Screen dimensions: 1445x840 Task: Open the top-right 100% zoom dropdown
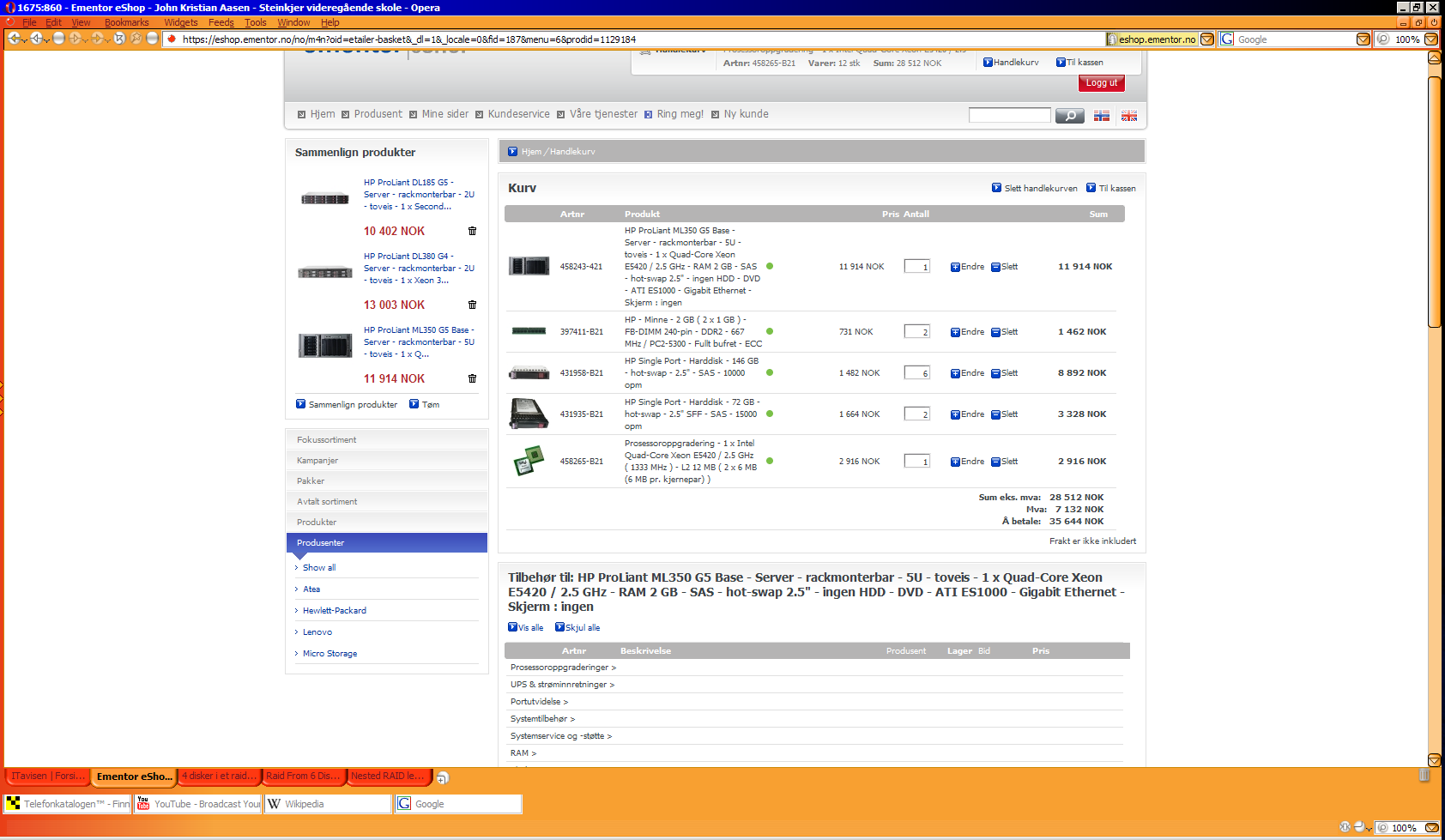pos(1431,39)
